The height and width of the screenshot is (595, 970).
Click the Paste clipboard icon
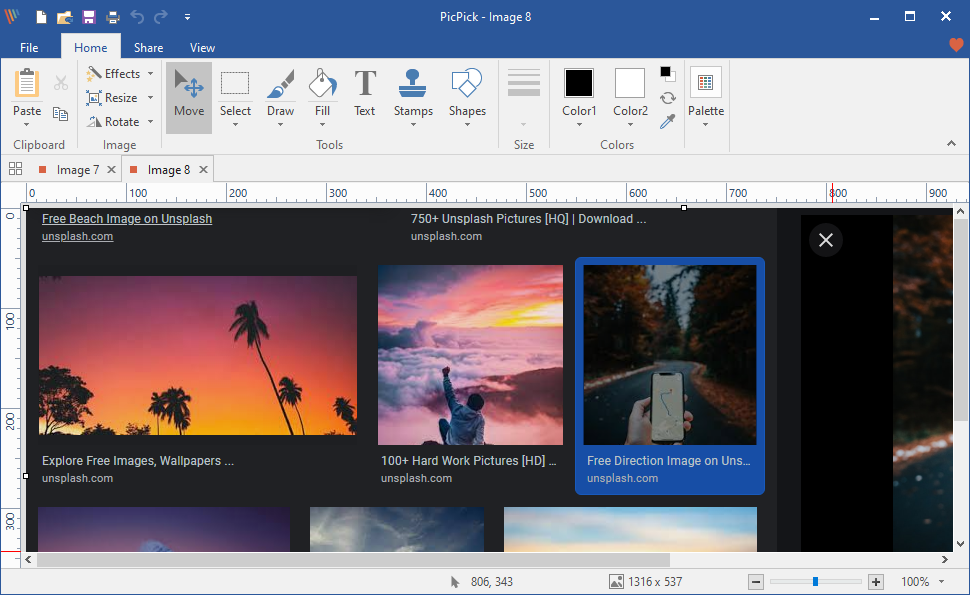click(x=27, y=83)
